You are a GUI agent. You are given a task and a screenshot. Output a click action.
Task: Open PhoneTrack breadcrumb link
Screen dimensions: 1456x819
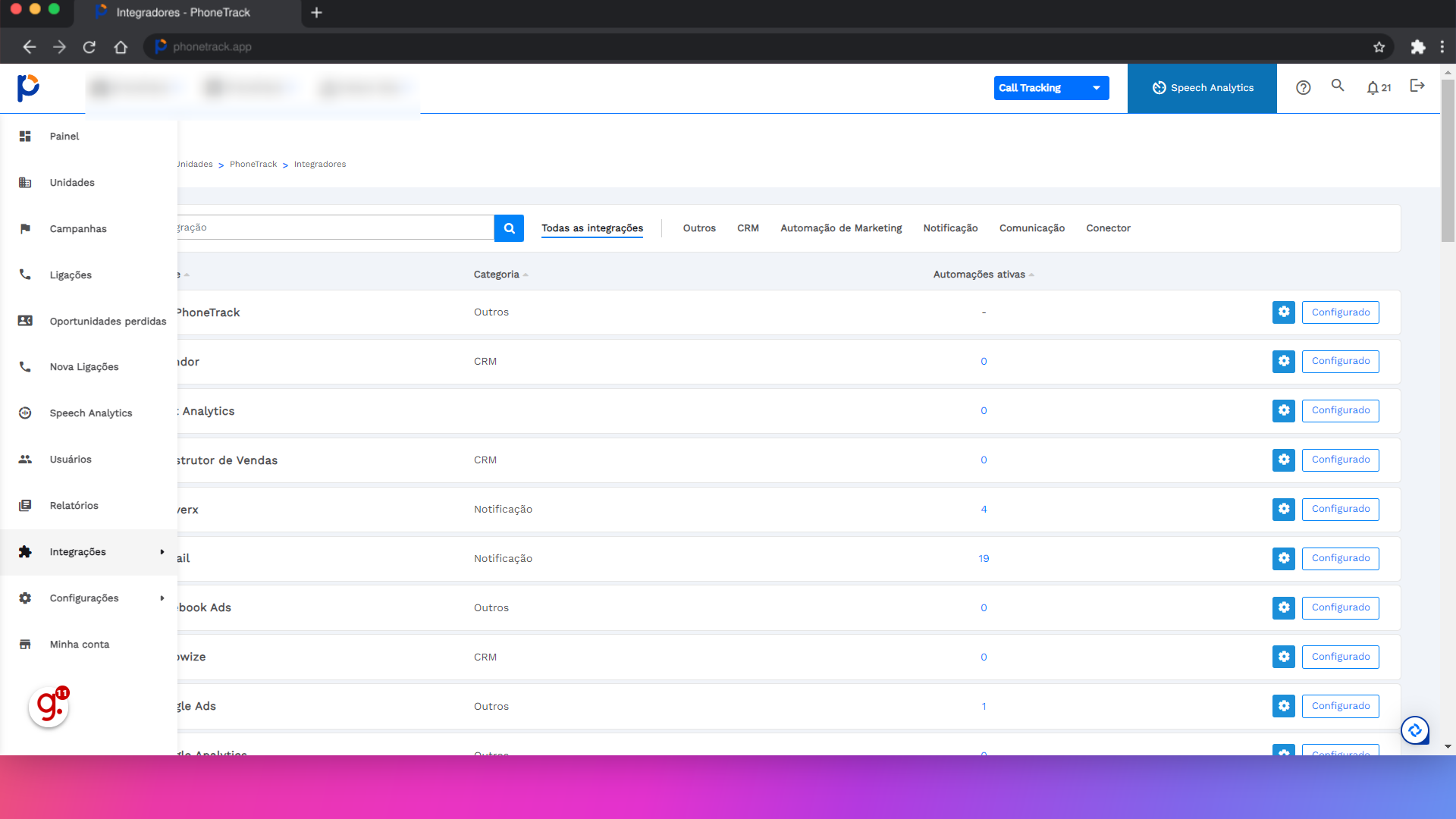pos(253,165)
